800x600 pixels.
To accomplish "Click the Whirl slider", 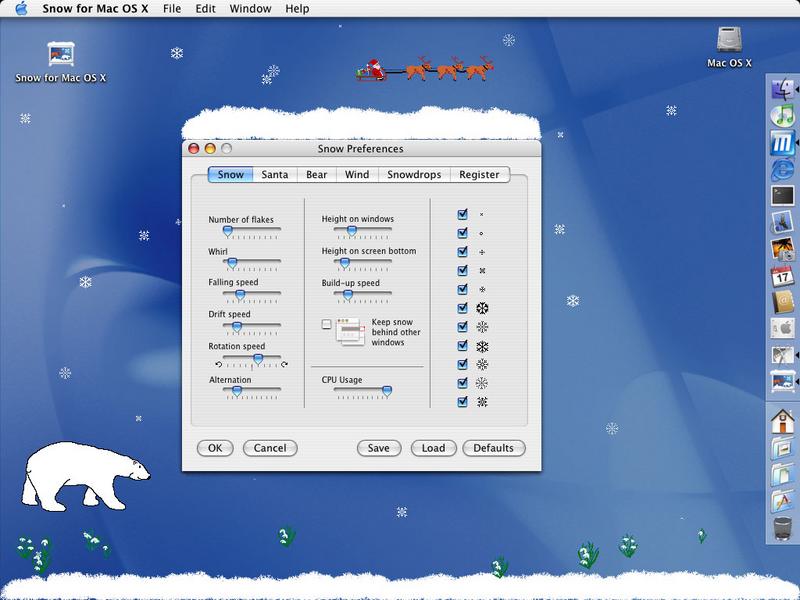I will click(252, 263).
